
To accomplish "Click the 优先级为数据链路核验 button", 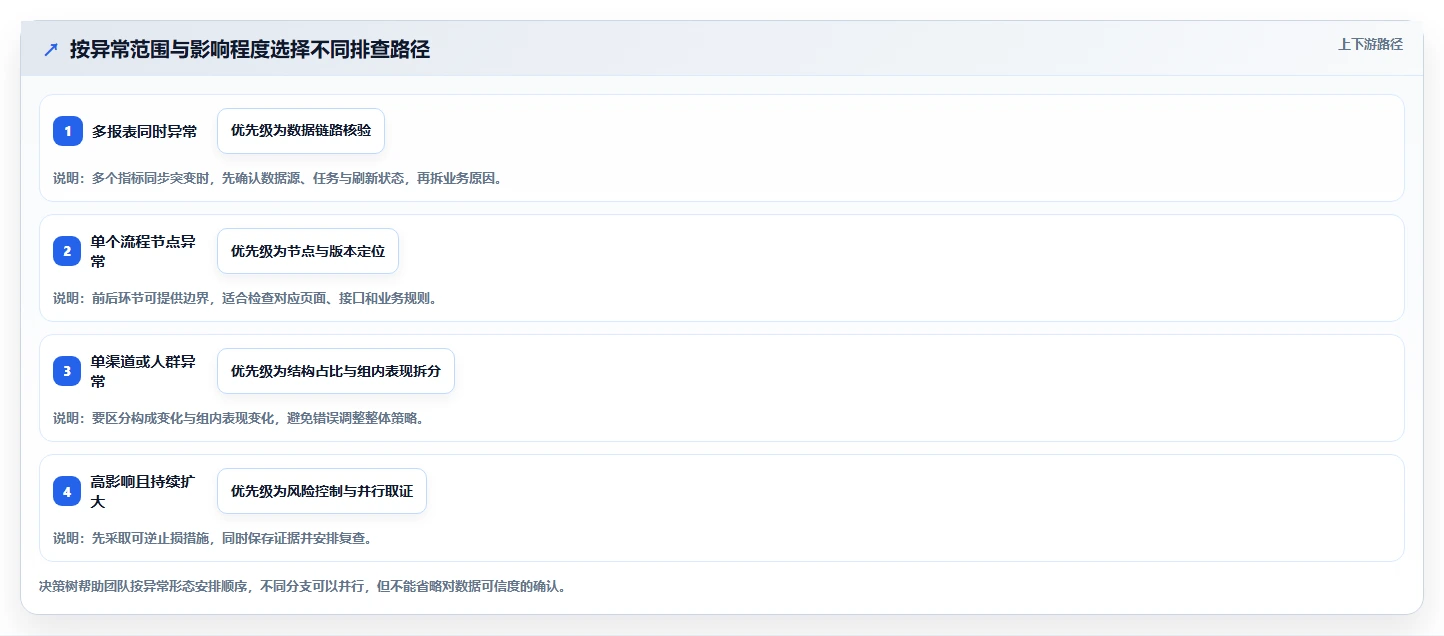I will 301,131.
